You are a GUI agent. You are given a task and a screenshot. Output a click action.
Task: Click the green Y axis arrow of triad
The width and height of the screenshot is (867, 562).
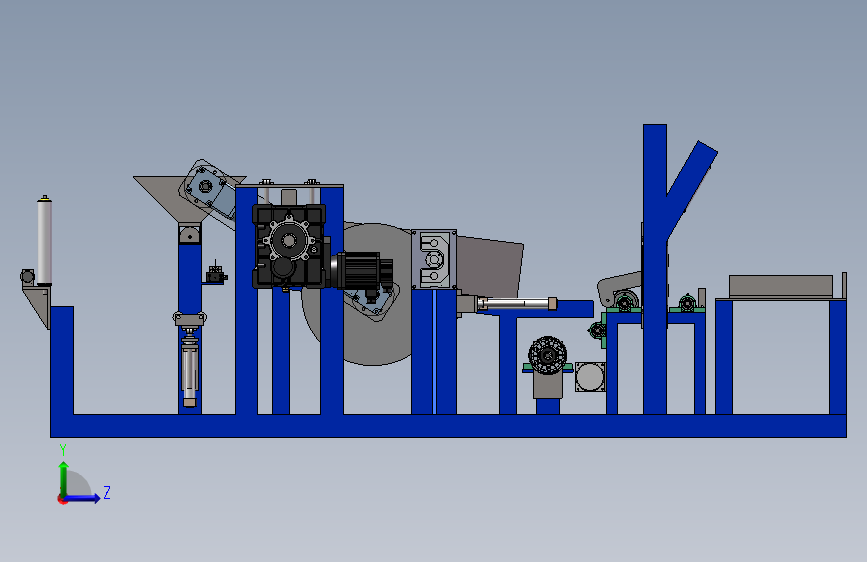(64, 479)
